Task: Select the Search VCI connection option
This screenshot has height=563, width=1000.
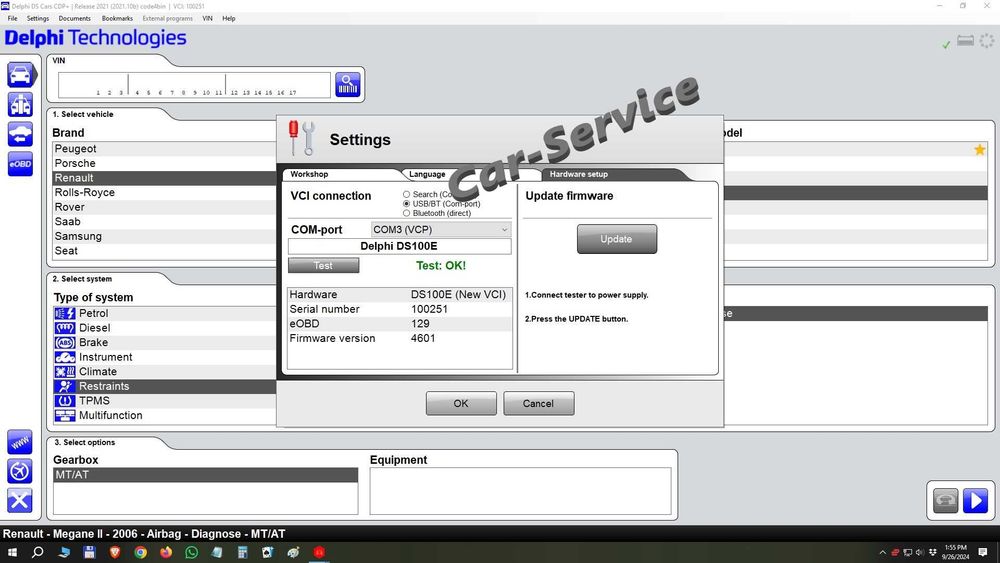Action: pyautogui.click(x=406, y=194)
